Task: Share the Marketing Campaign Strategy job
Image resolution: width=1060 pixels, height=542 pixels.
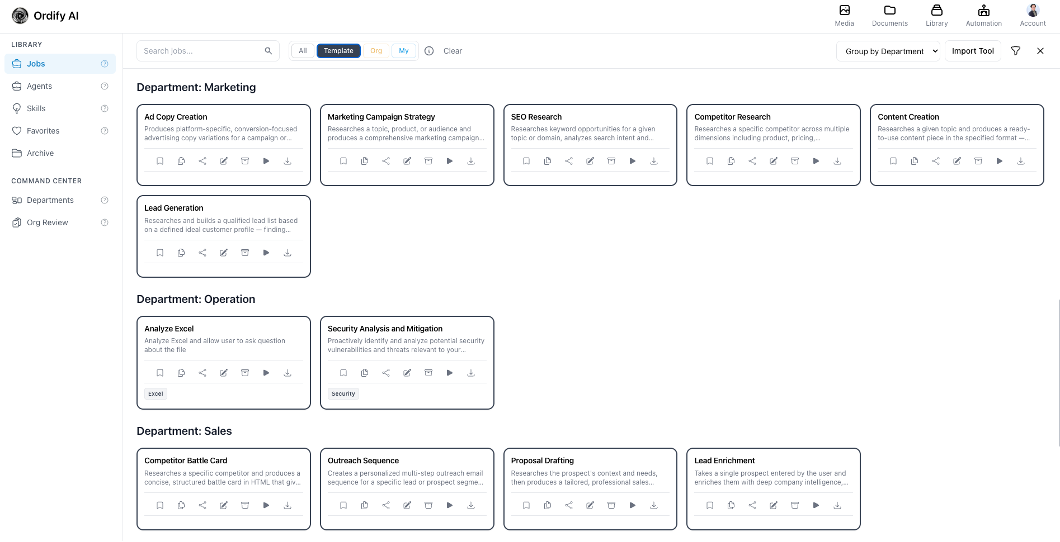Action: (386, 161)
